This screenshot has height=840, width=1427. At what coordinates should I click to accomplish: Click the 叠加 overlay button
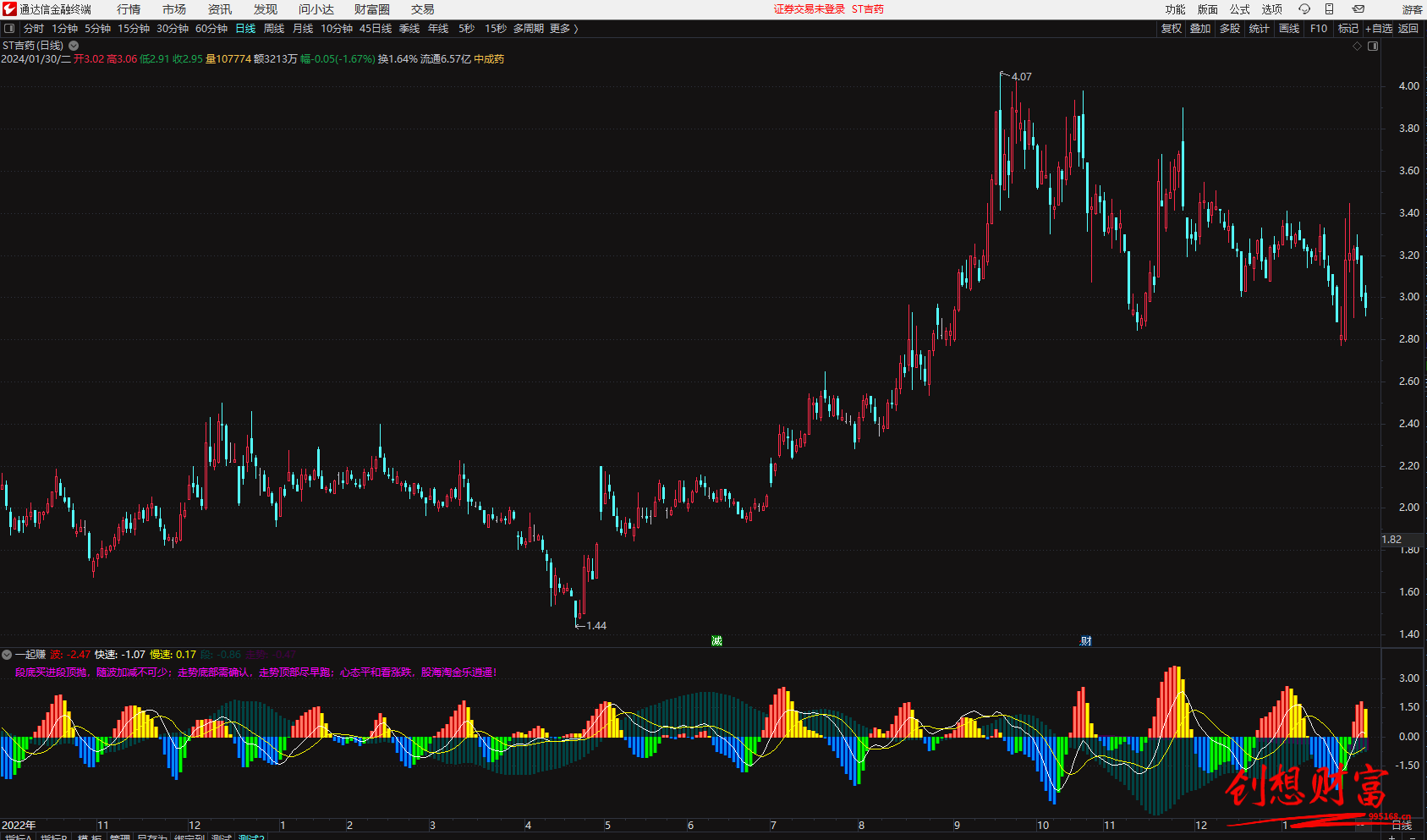pyautogui.click(x=1200, y=29)
